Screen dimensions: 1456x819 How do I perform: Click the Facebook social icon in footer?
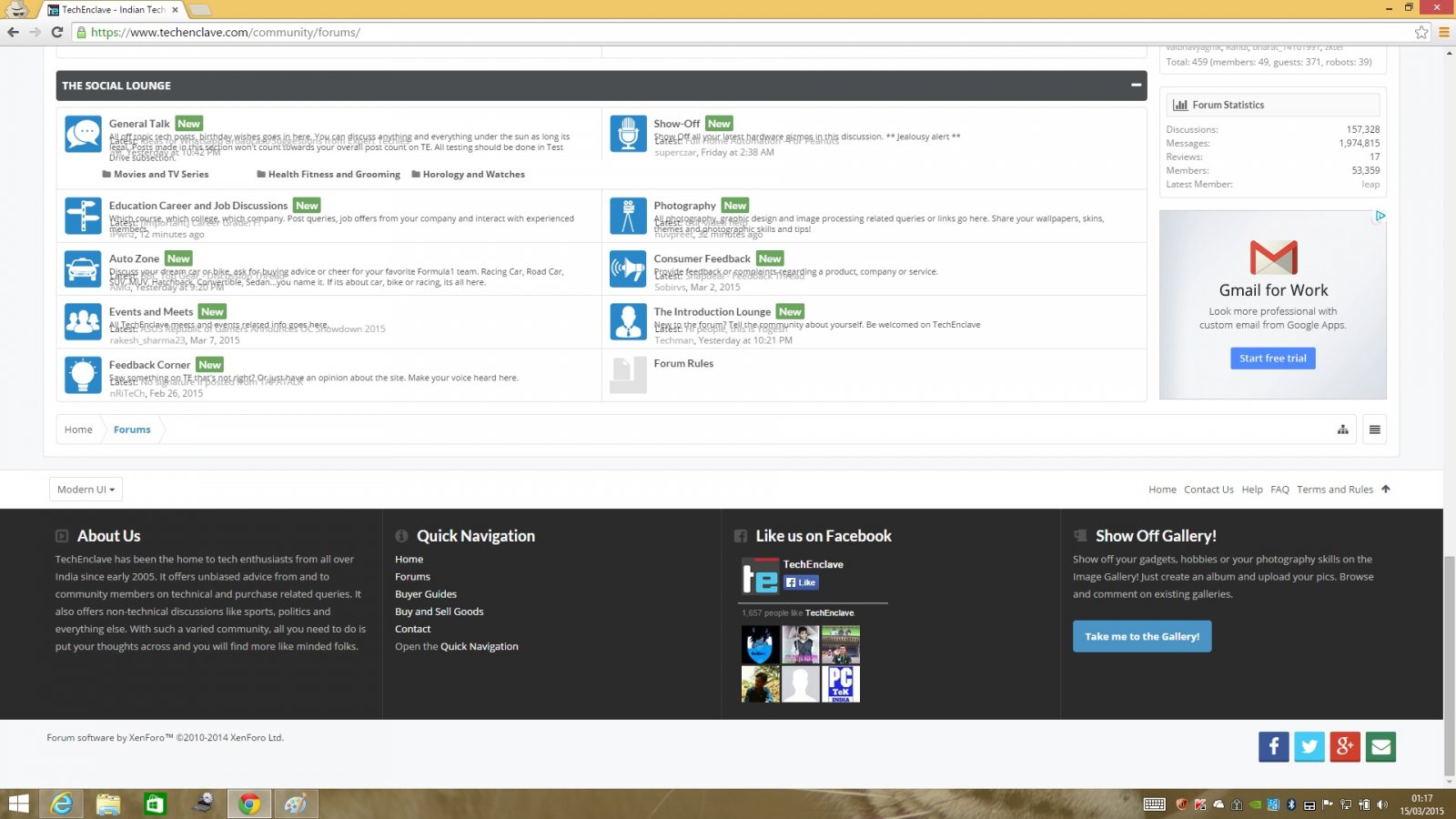point(1274,747)
